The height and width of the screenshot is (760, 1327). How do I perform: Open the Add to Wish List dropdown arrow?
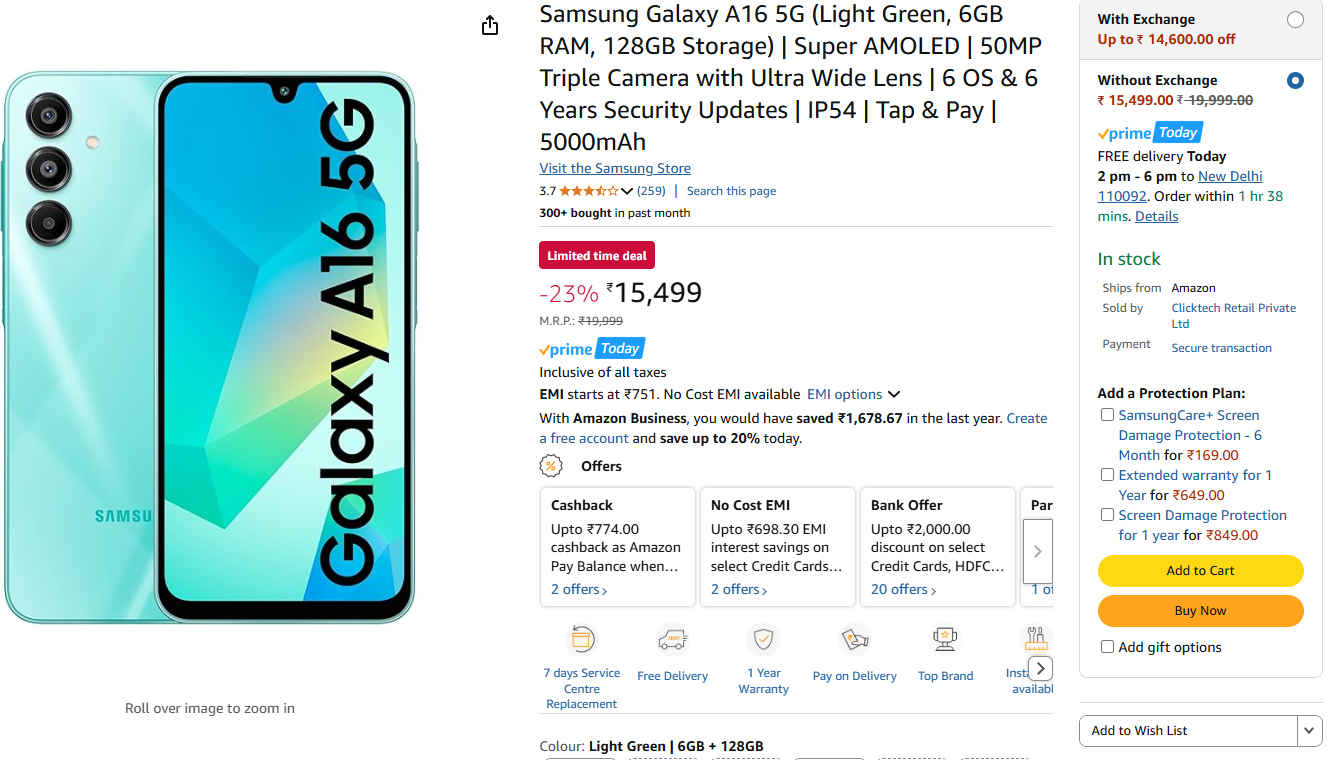click(1310, 731)
